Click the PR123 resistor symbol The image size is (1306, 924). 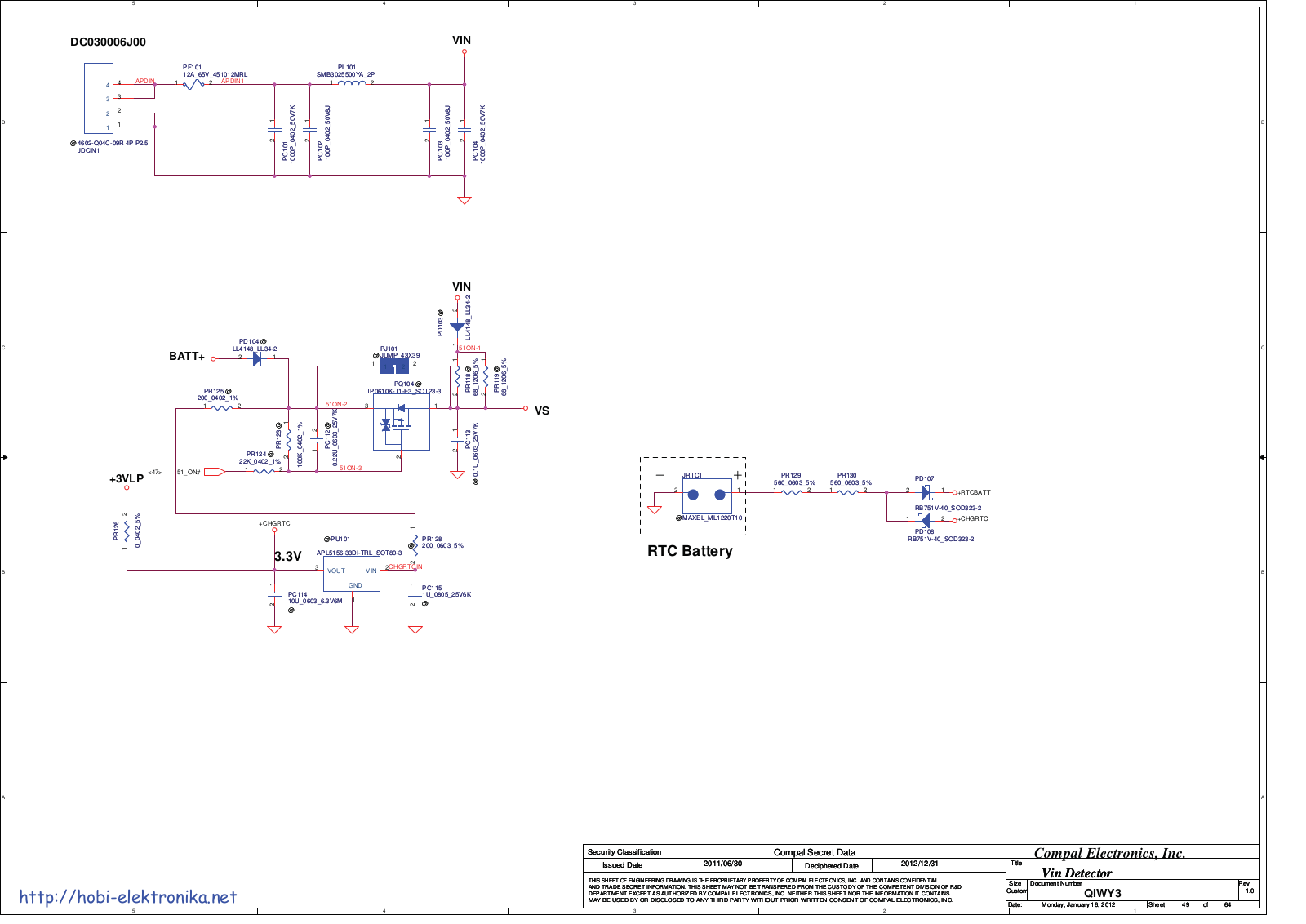click(x=288, y=441)
